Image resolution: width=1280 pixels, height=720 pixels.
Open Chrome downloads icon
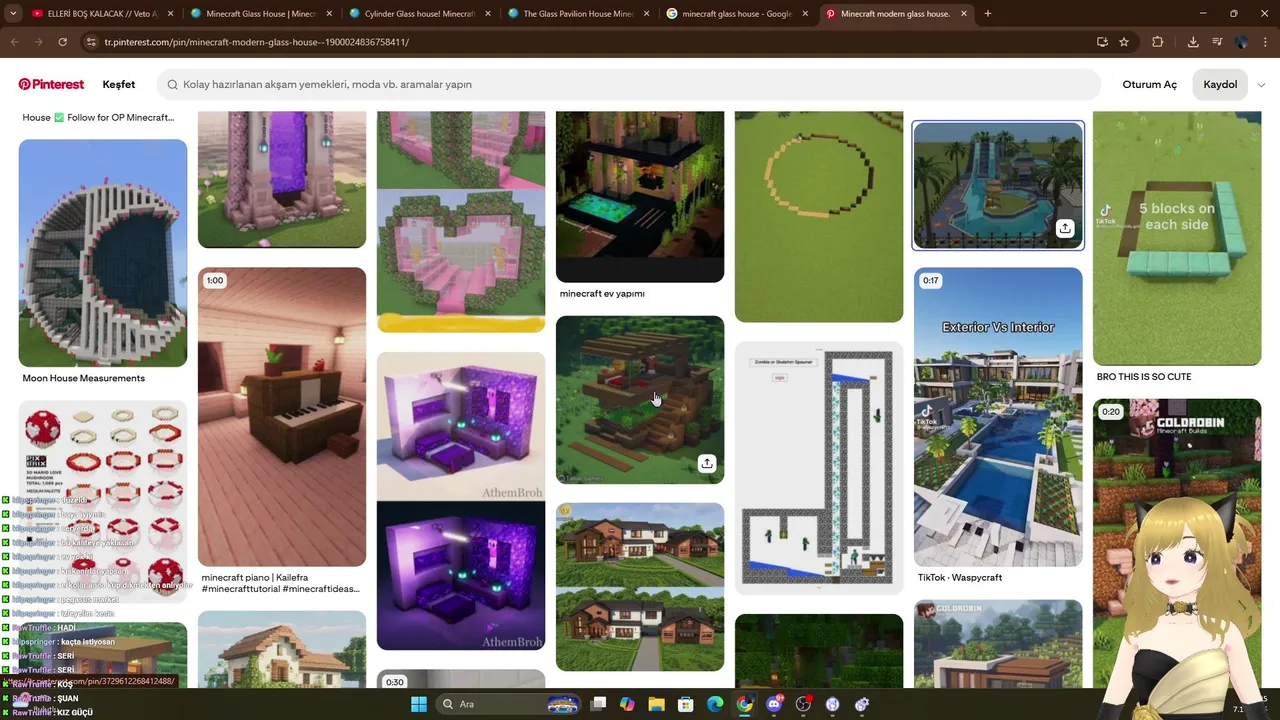click(x=1193, y=42)
